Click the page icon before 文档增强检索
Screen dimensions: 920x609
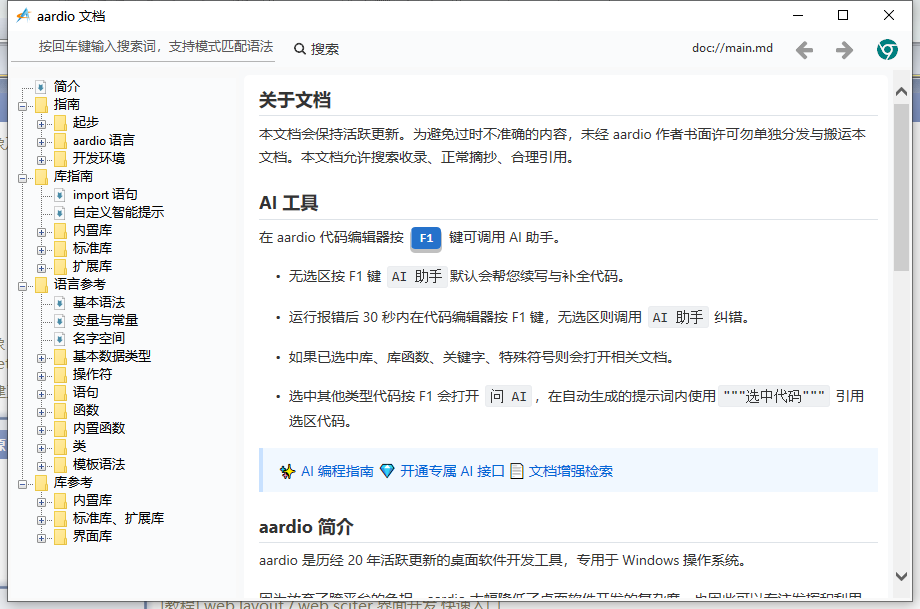click(x=516, y=471)
